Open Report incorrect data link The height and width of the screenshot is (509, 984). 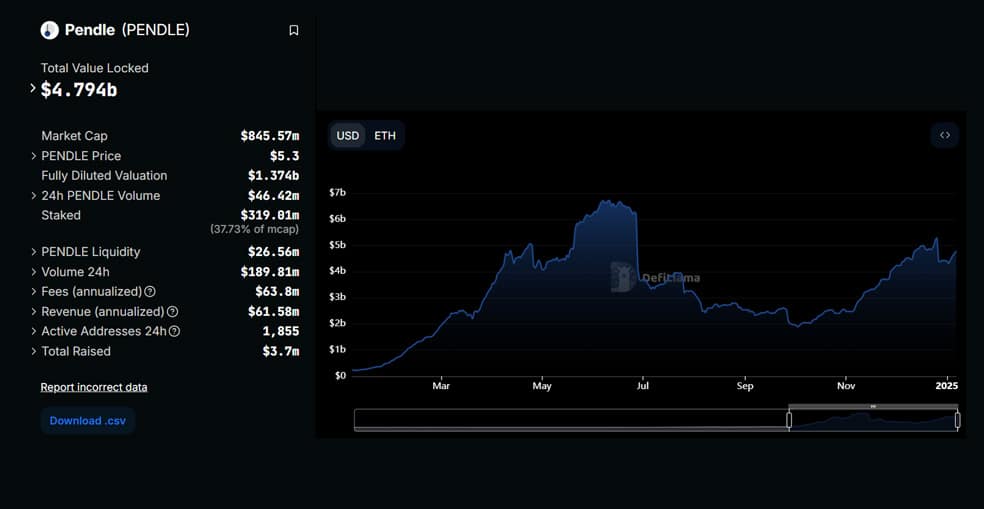click(94, 387)
